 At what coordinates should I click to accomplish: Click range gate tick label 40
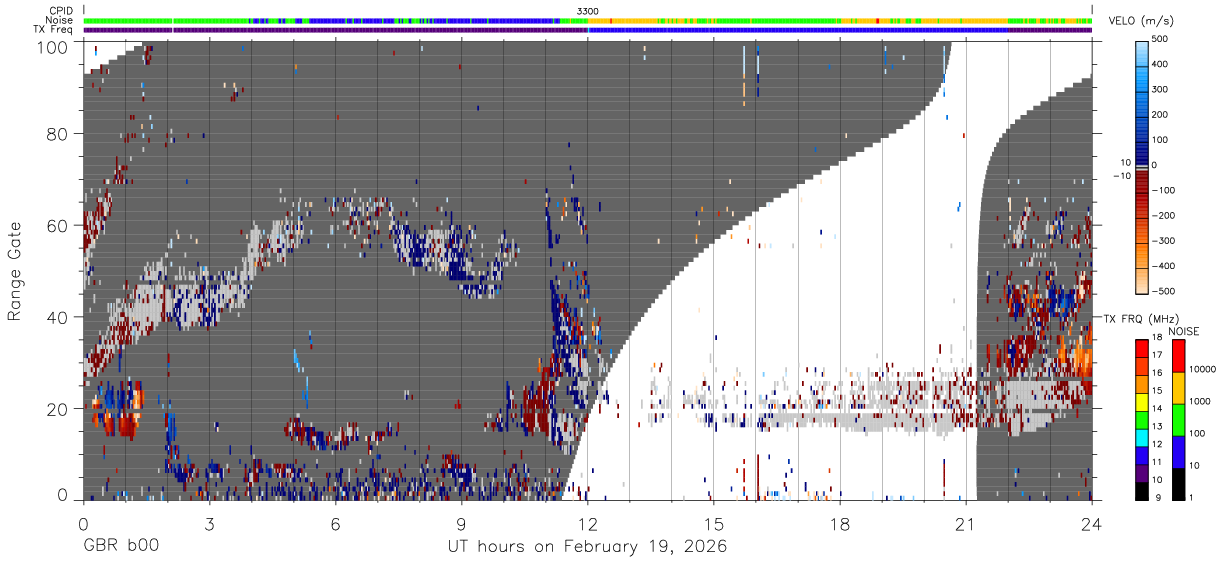[58, 317]
